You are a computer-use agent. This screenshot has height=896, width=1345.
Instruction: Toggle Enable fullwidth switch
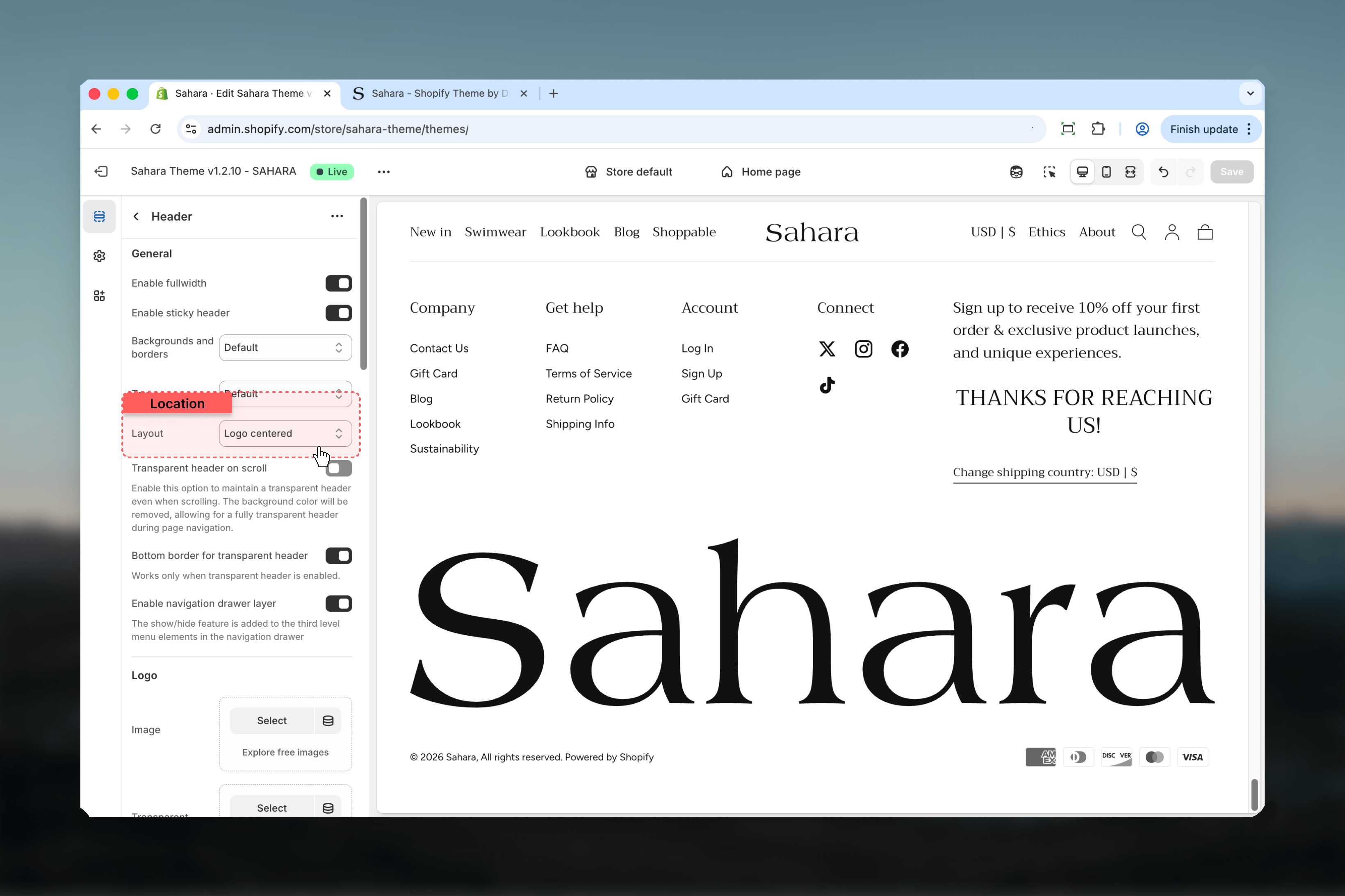338,283
